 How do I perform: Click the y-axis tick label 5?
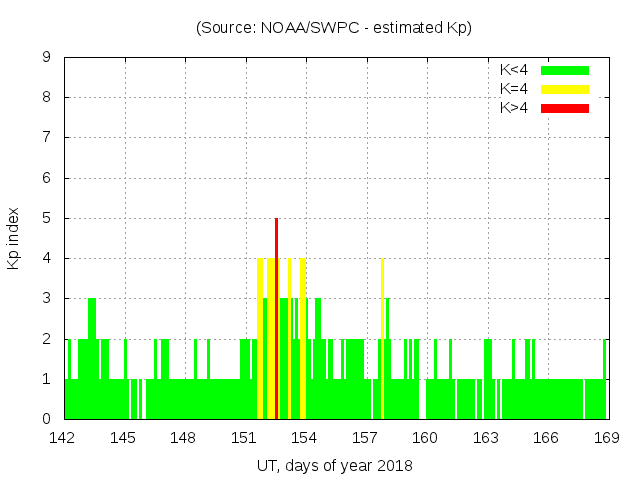(x=47, y=218)
